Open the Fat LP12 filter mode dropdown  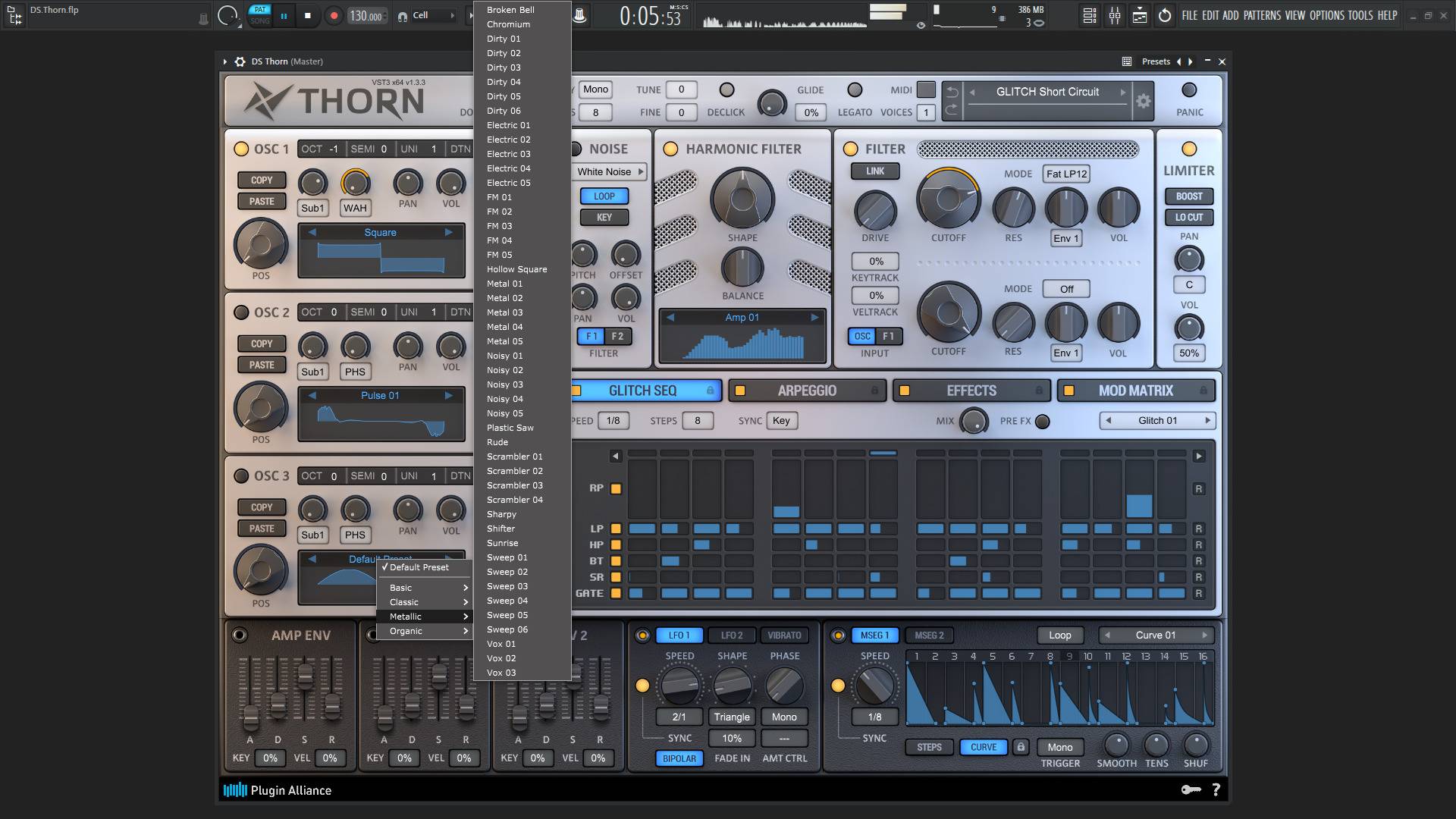(1066, 174)
